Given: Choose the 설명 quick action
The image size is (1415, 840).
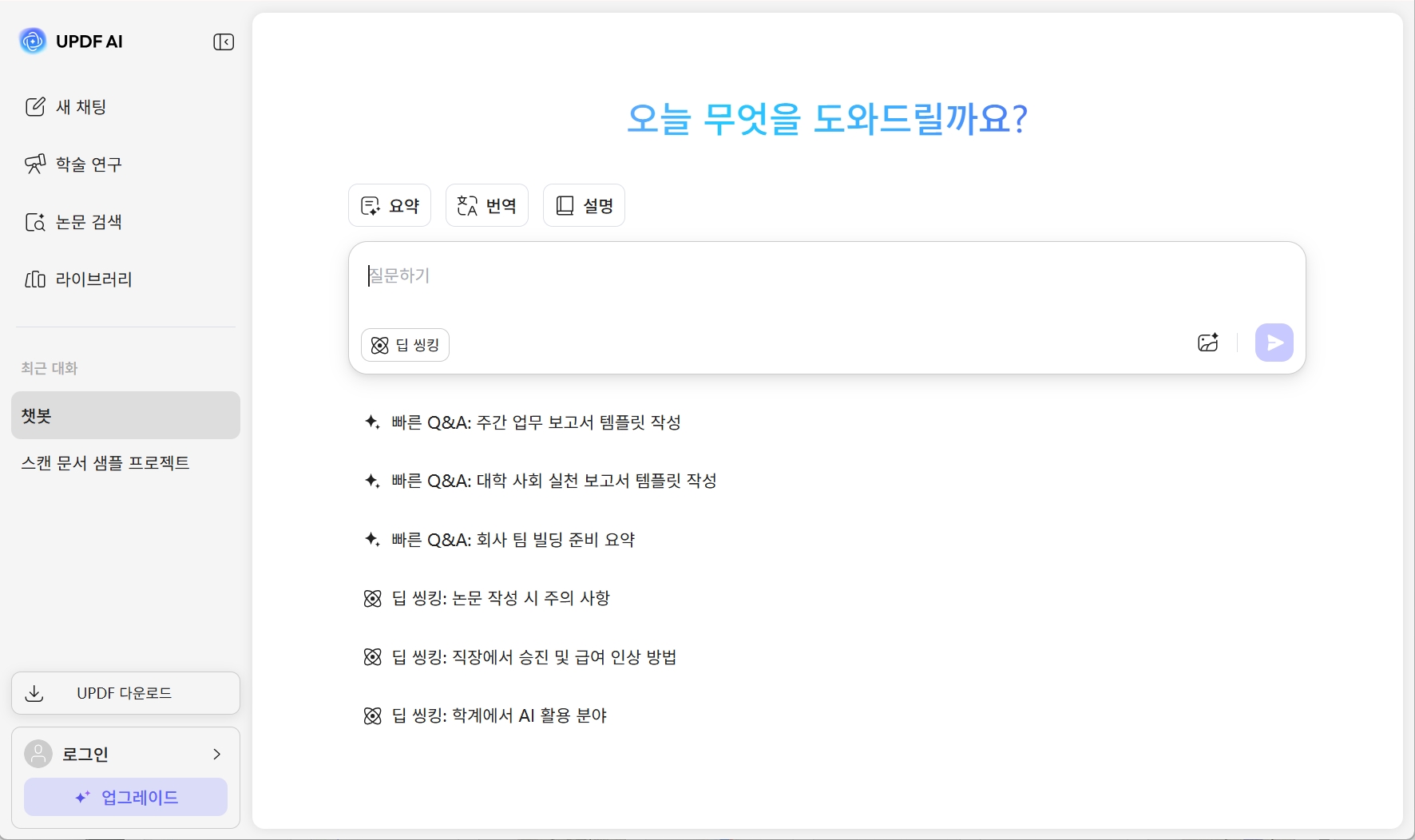Looking at the screenshot, I should tap(584, 205).
